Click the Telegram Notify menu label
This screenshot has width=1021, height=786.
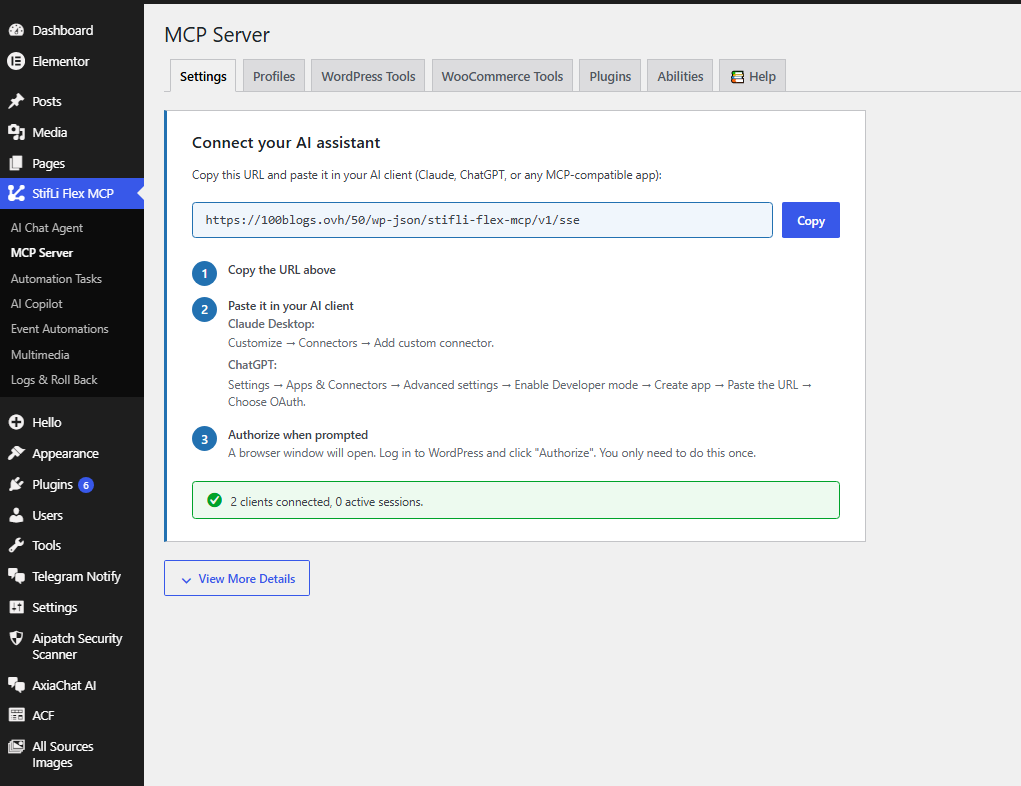pos(77,576)
